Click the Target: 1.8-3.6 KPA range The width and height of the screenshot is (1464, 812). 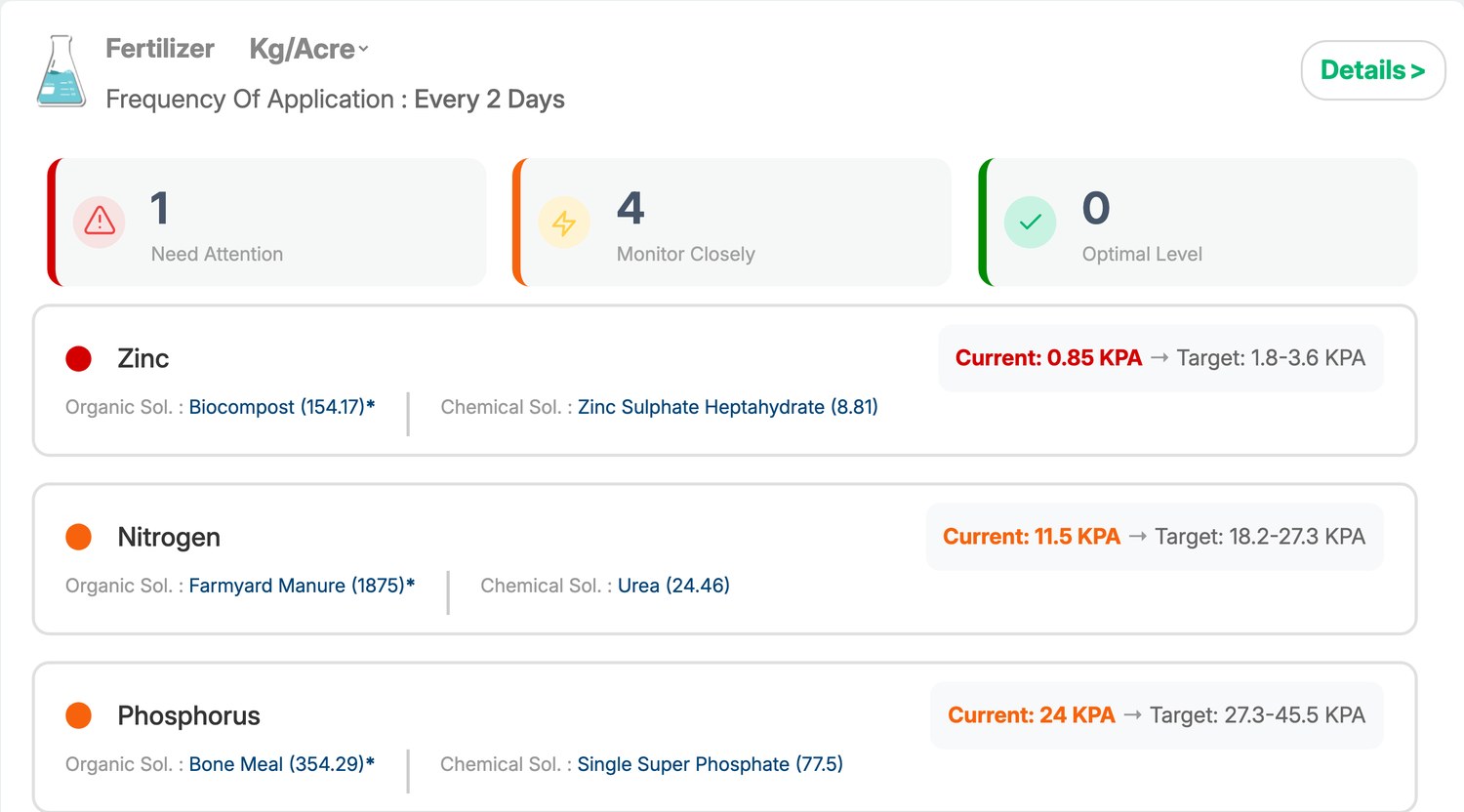(1271, 358)
